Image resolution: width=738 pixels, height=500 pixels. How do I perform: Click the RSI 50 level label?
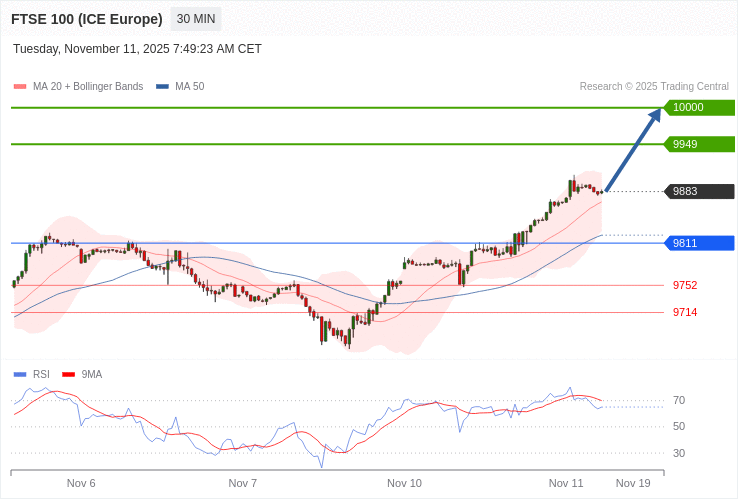coord(679,426)
